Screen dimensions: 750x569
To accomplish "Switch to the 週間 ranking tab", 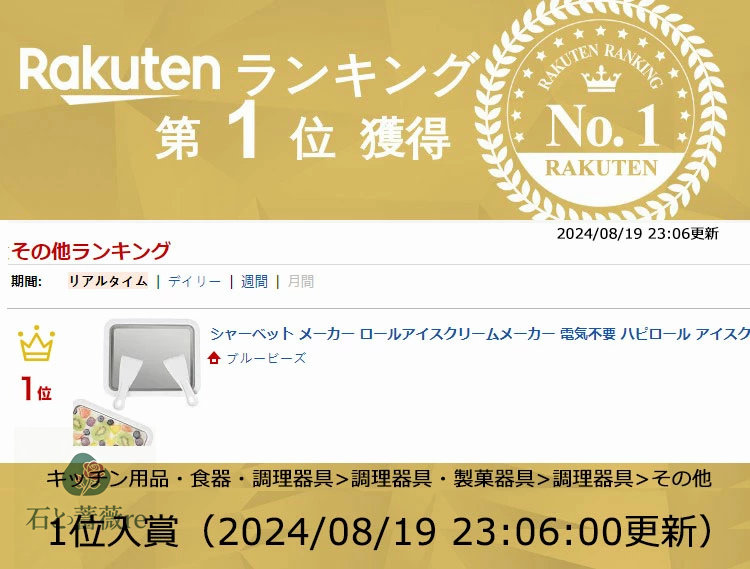I will 254,282.
